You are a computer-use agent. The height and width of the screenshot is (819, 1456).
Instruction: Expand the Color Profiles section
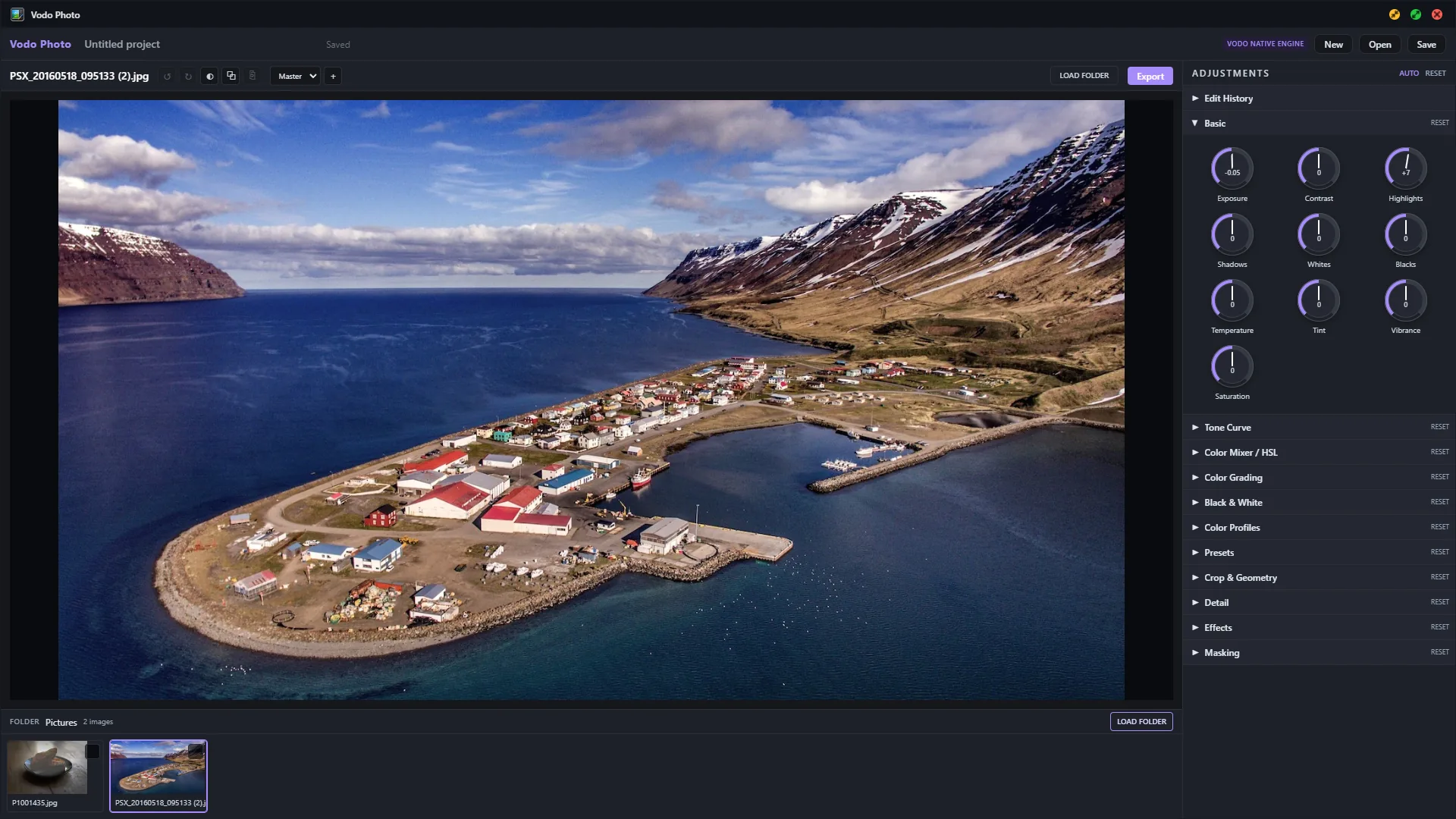coord(1319,528)
